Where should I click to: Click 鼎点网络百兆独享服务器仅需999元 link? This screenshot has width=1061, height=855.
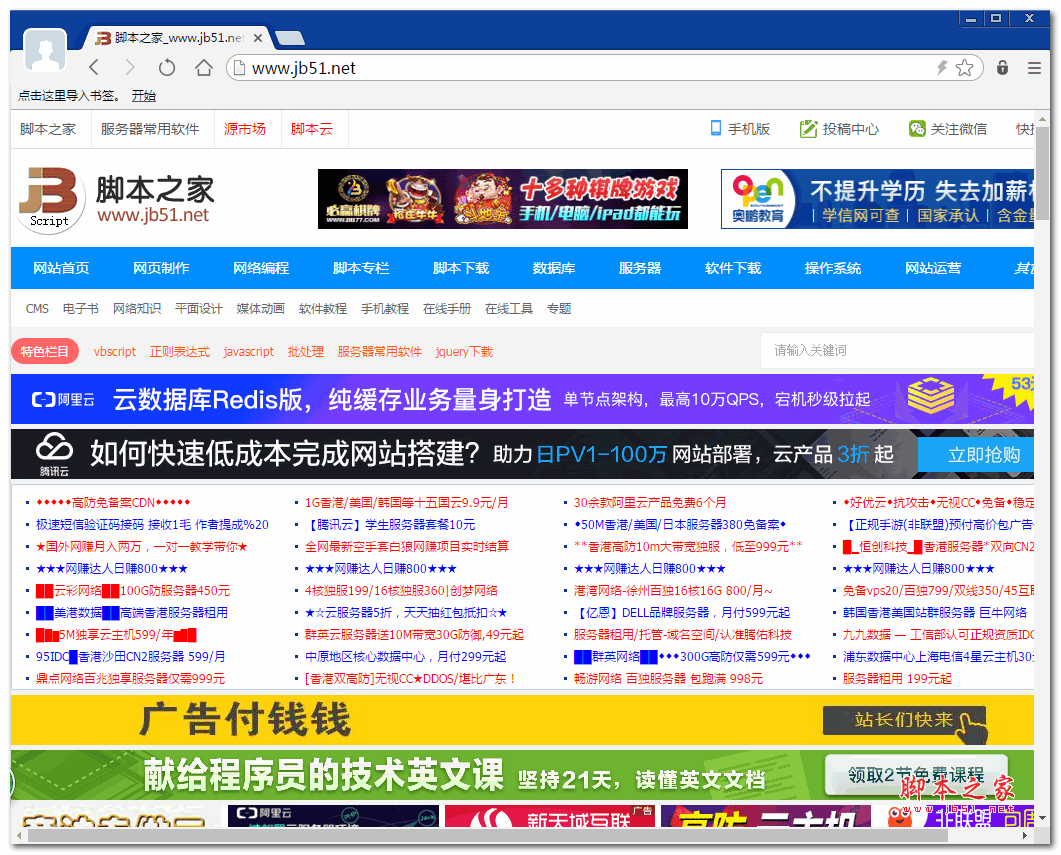(130, 678)
